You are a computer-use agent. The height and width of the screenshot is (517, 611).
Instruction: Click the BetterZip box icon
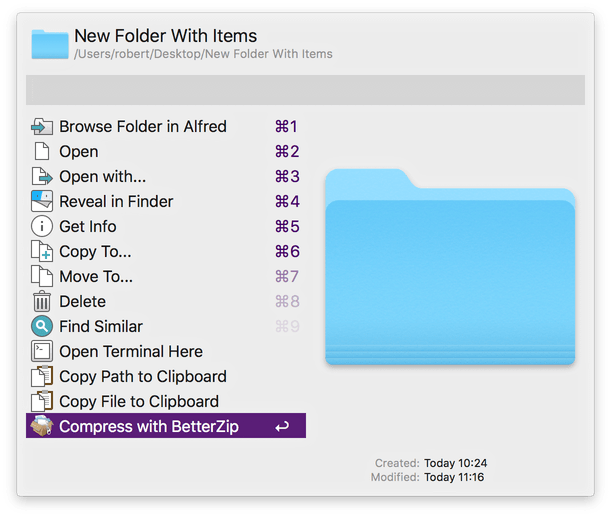click(42, 427)
